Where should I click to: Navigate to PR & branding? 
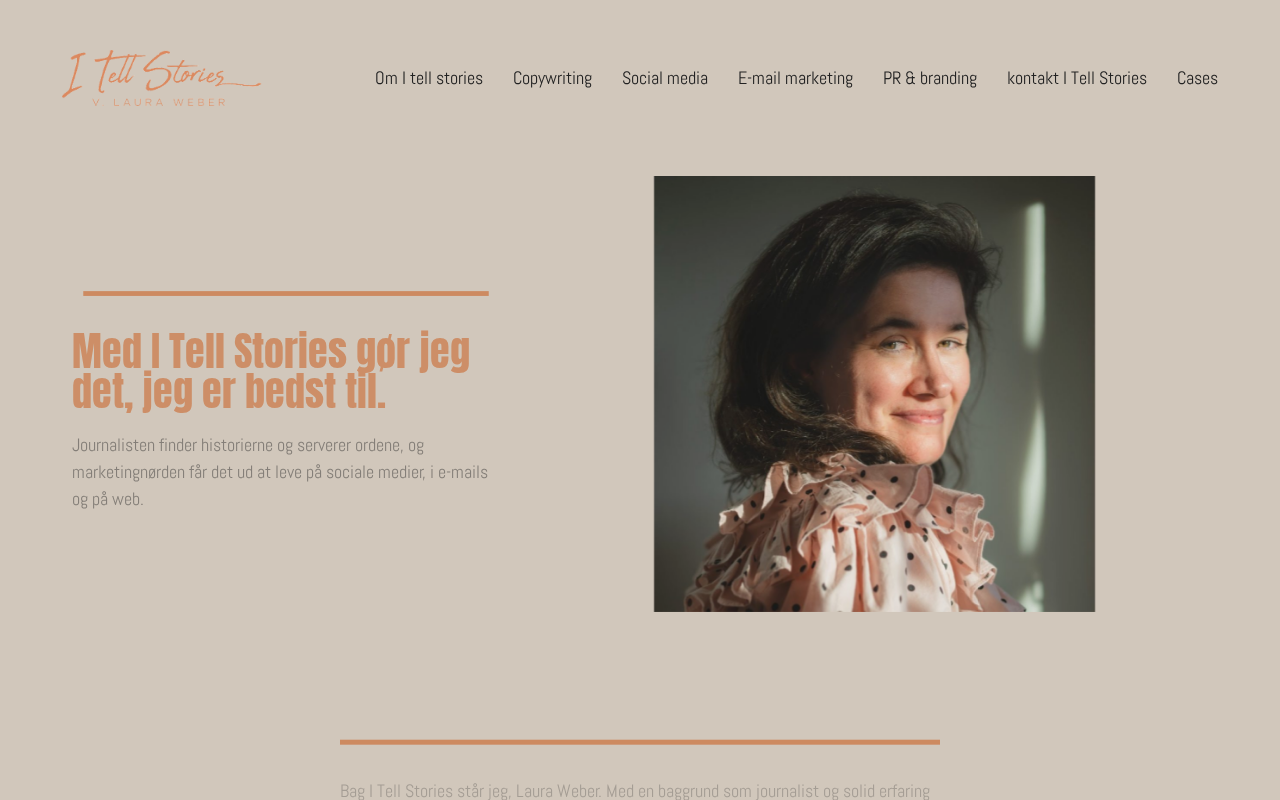pos(930,78)
